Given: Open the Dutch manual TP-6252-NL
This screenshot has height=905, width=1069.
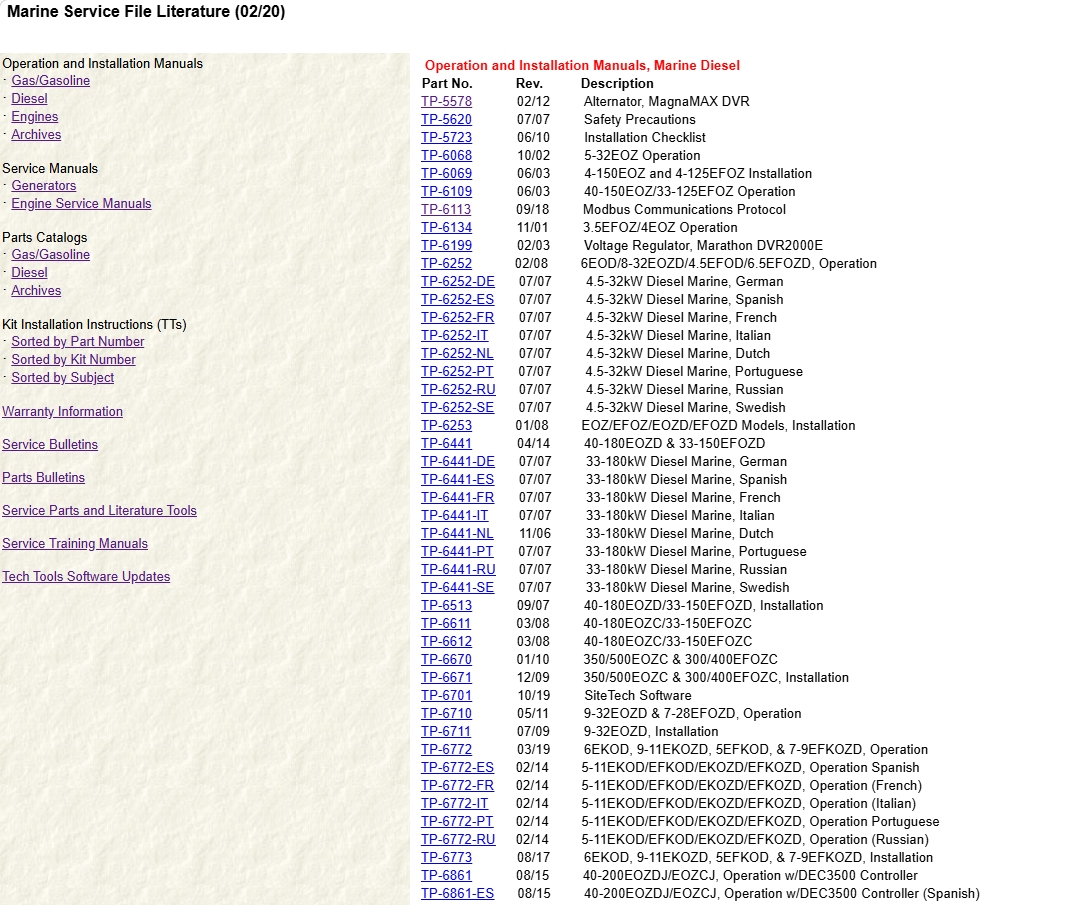Looking at the screenshot, I should [457, 354].
